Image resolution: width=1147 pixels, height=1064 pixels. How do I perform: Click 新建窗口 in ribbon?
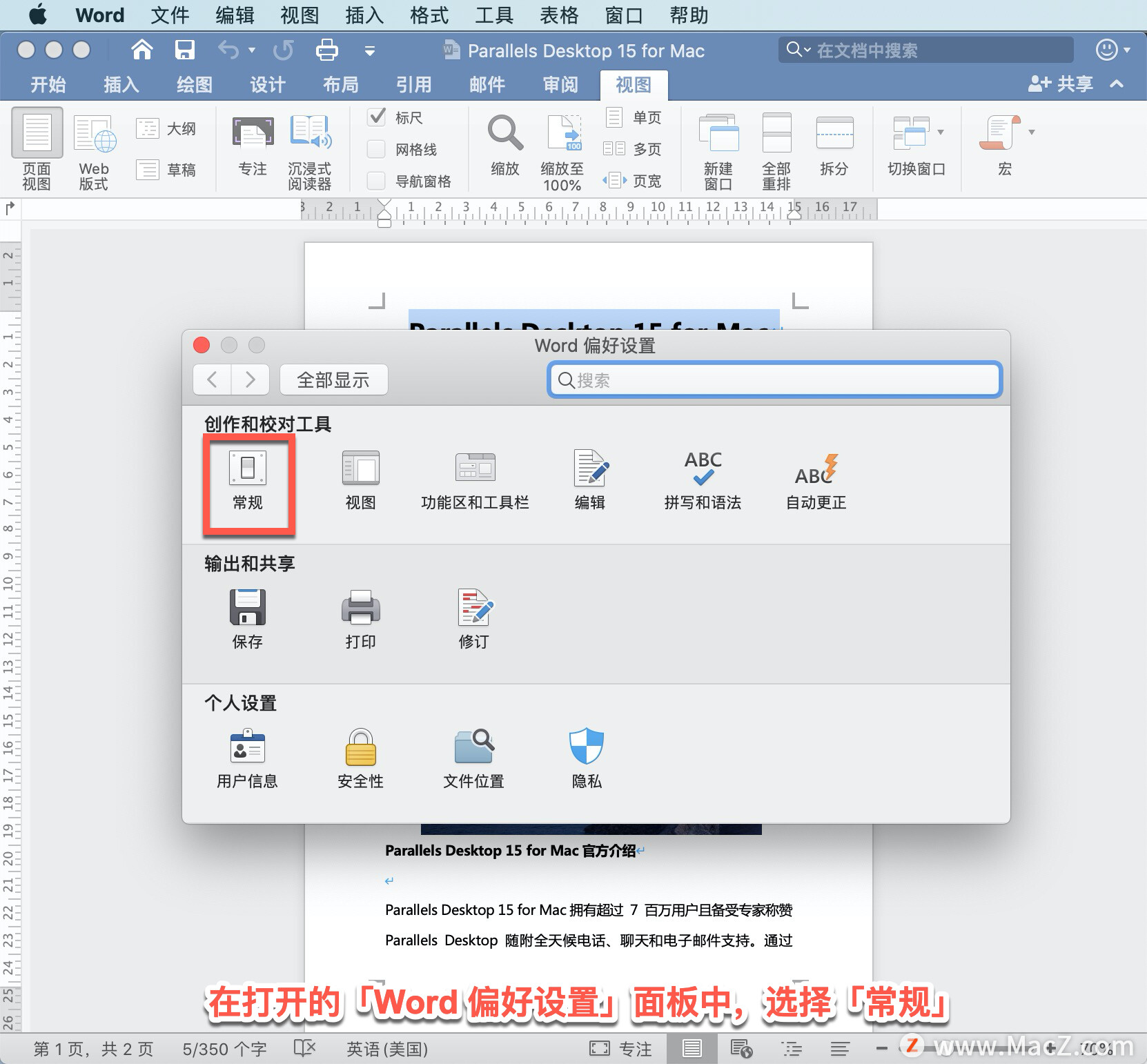coord(718,152)
